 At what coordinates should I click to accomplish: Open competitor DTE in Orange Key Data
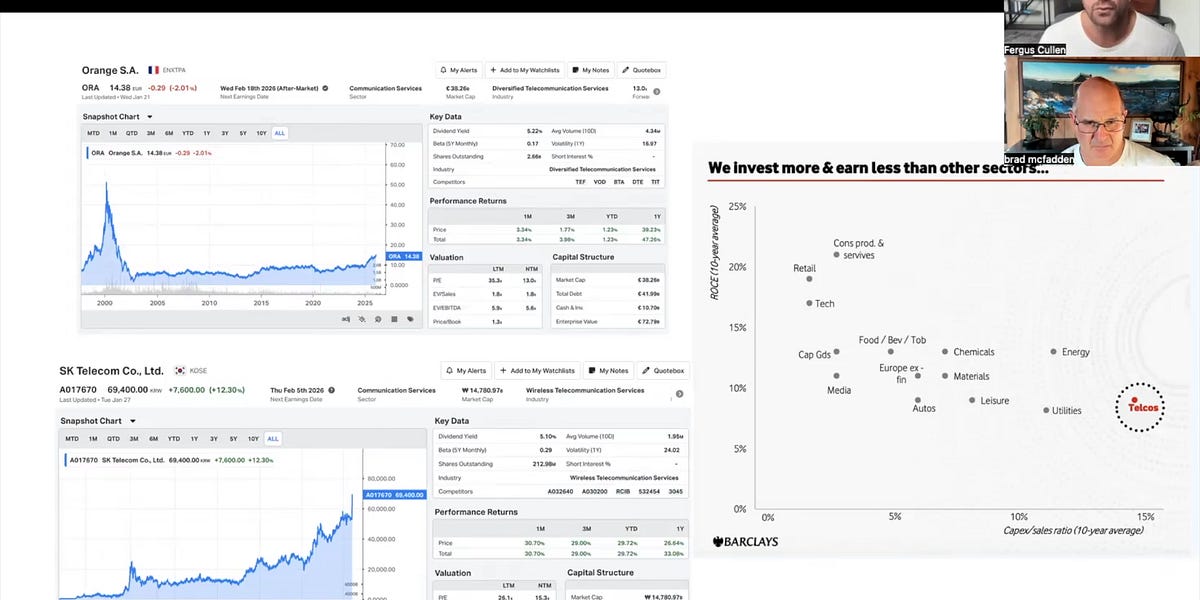[x=637, y=182]
